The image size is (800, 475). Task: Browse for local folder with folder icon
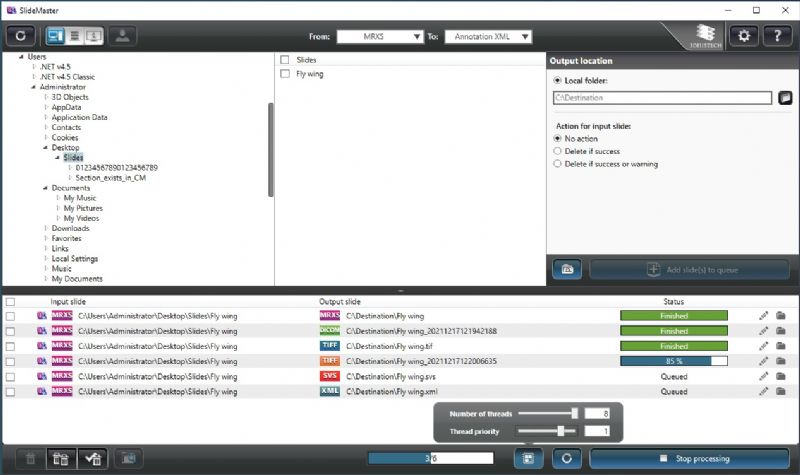(x=785, y=97)
